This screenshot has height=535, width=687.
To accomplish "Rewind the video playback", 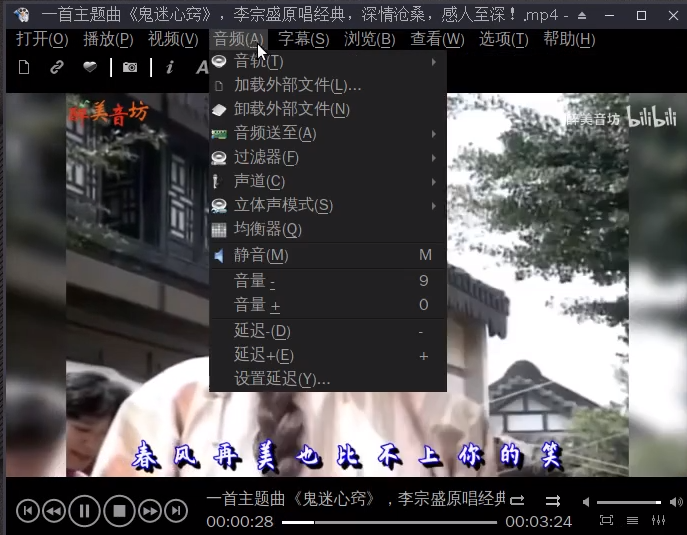I will 54,511.
